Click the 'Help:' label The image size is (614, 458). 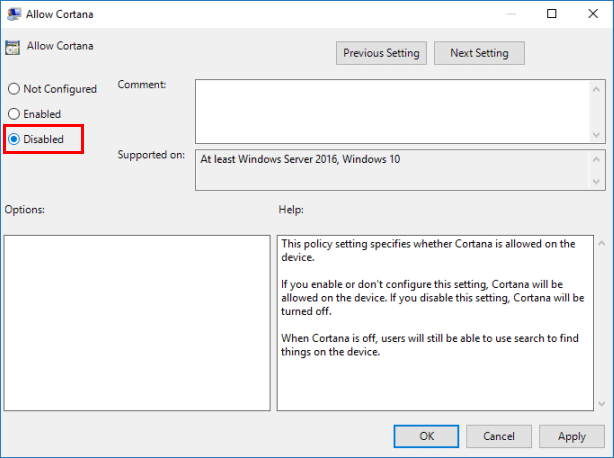291,209
